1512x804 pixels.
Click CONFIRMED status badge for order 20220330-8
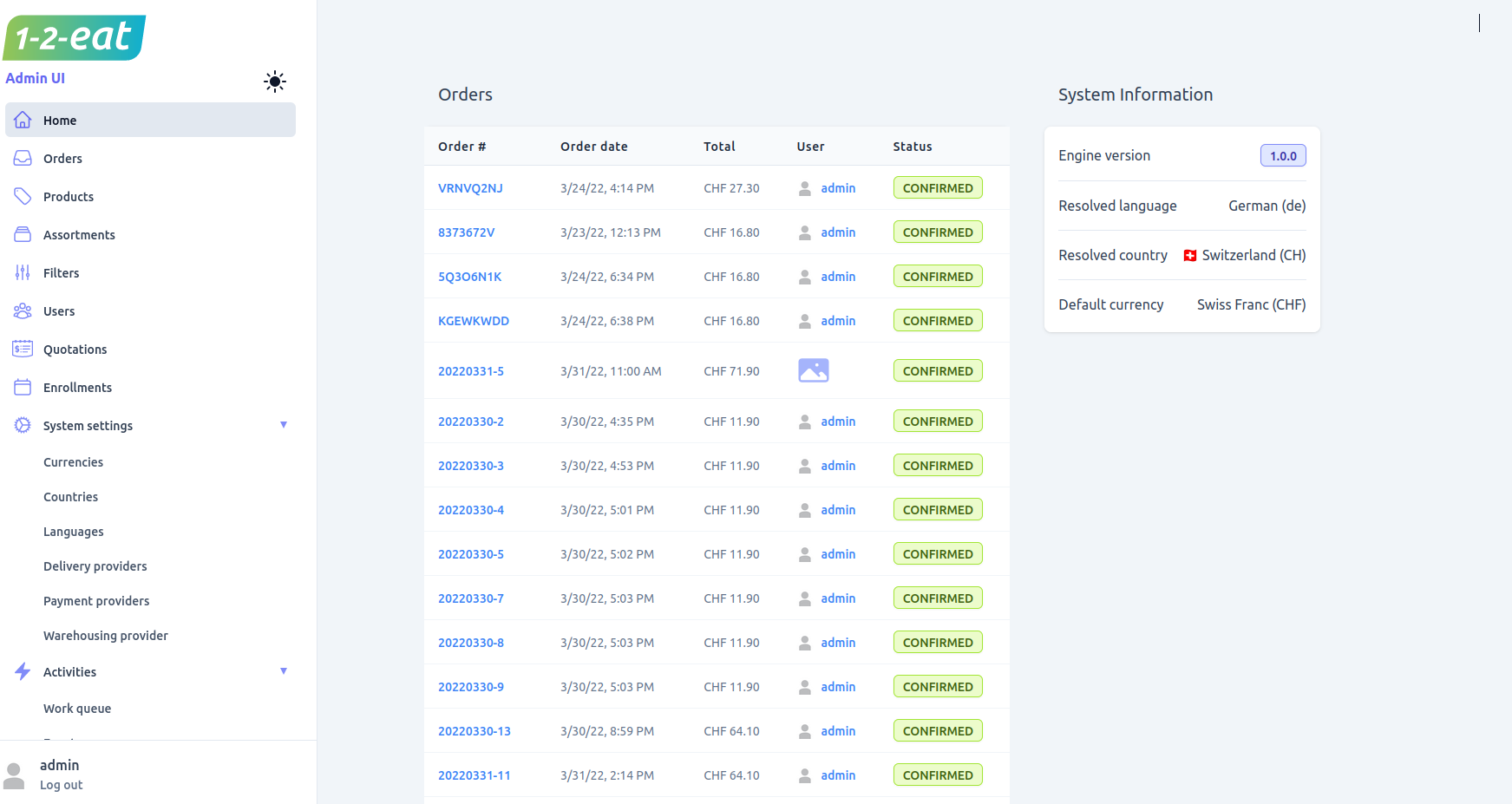pyautogui.click(x=938, y=643)
